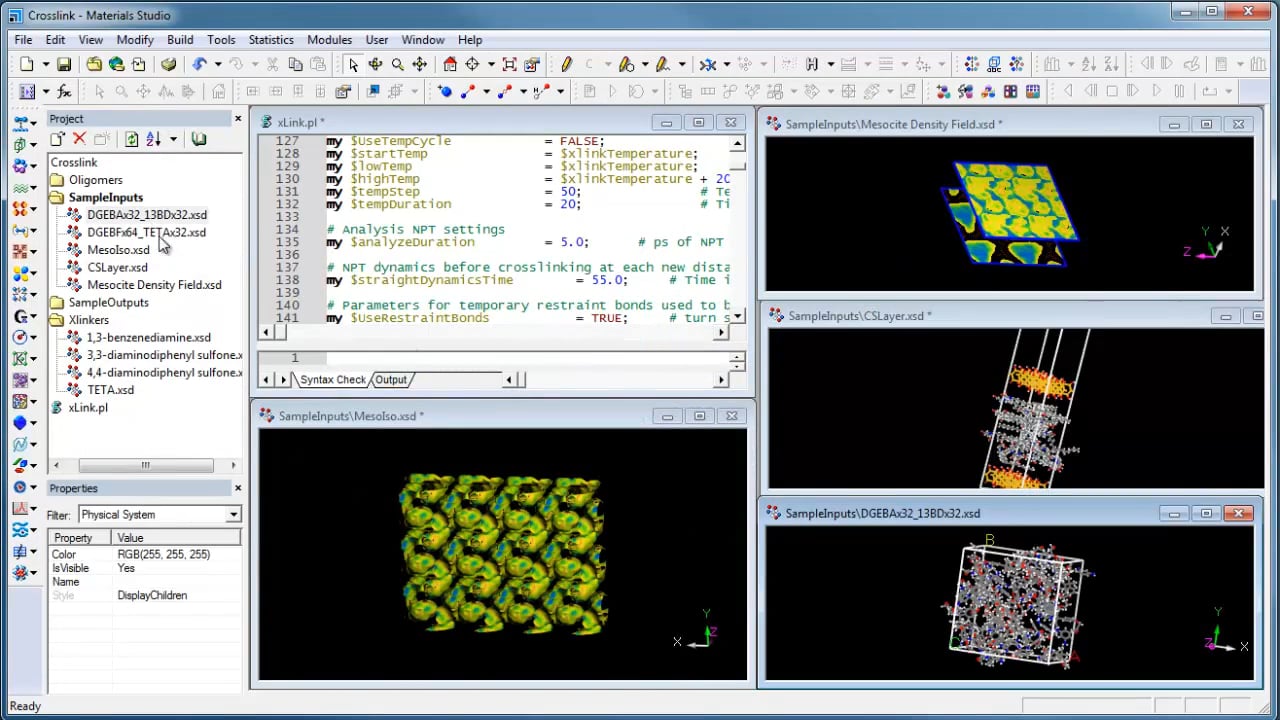Select the Syntax Check tab
Screen dimensions: 1280x720
click(x=332, y=380)
